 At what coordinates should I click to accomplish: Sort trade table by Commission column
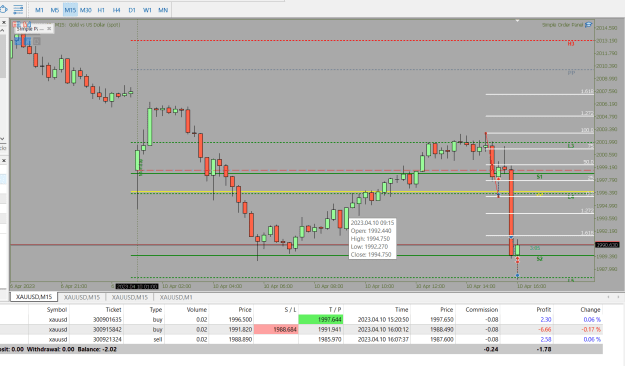point(482,309)
